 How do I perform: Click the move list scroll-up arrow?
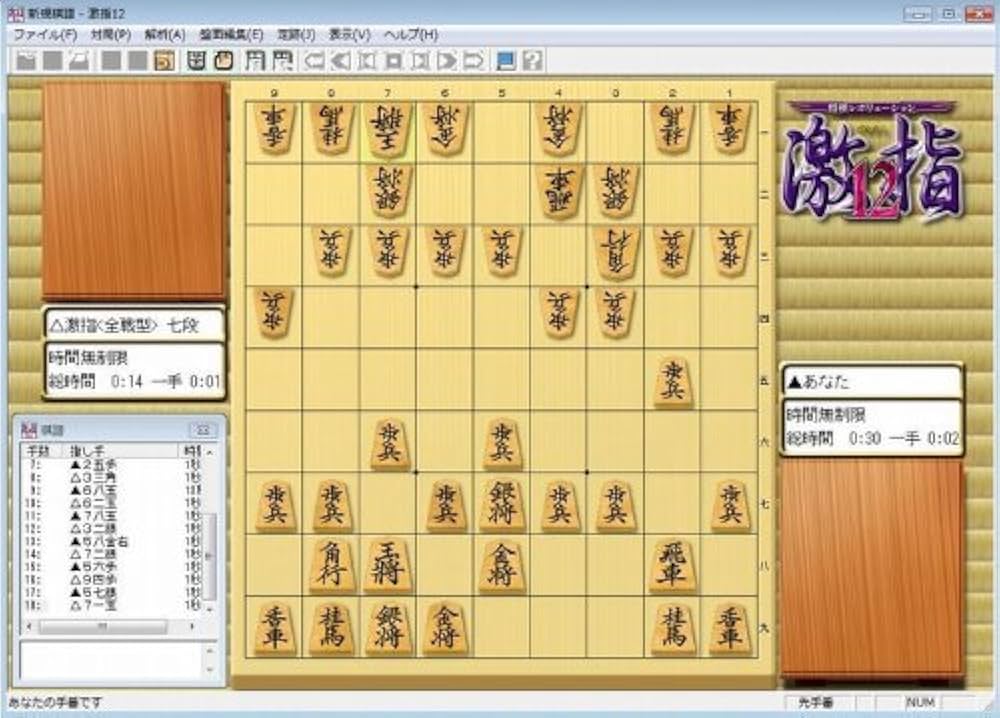(210, 451)
